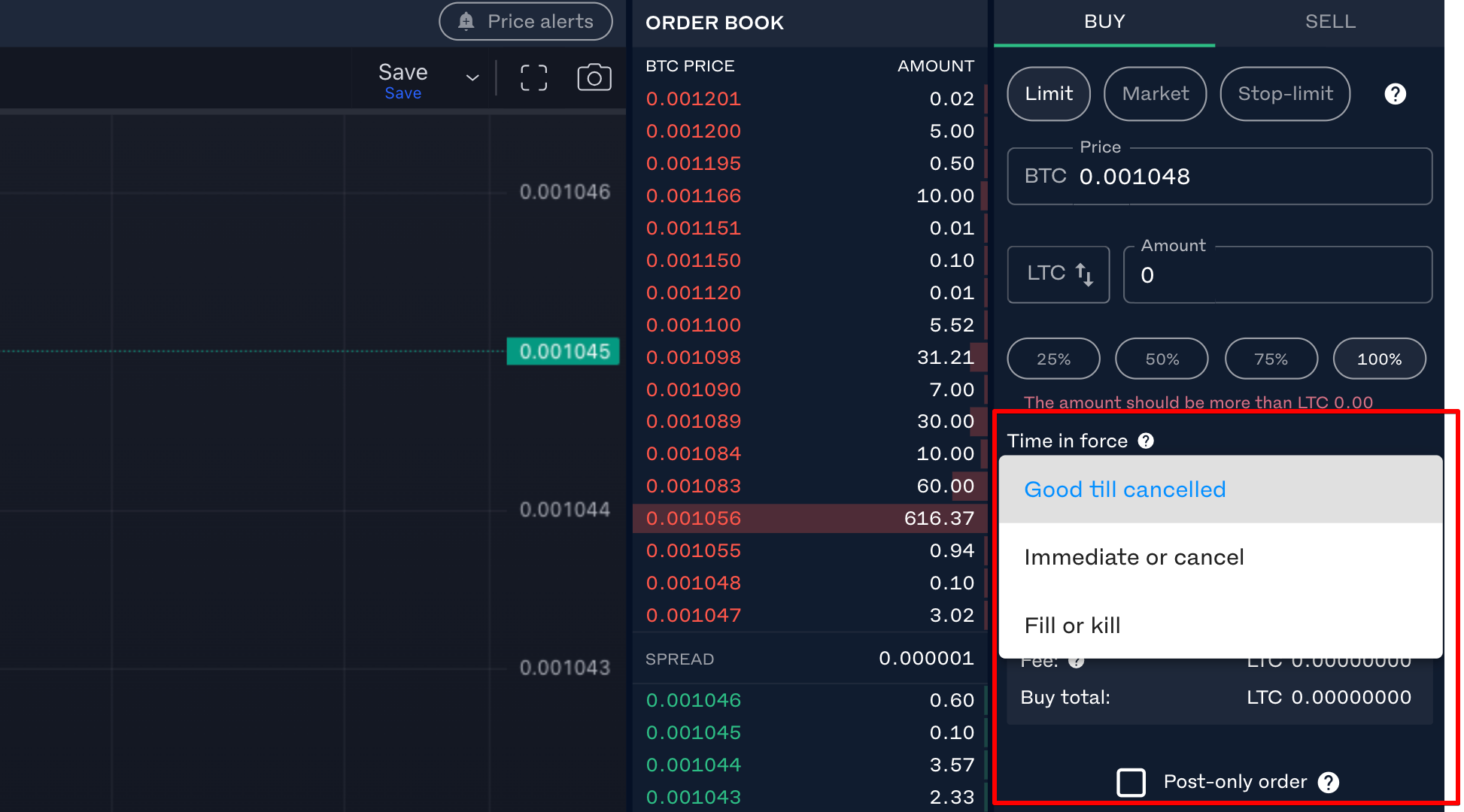Select the Limit order type icon
This screenshot has height=812, width=1464.
click(x=1049, y=92)
